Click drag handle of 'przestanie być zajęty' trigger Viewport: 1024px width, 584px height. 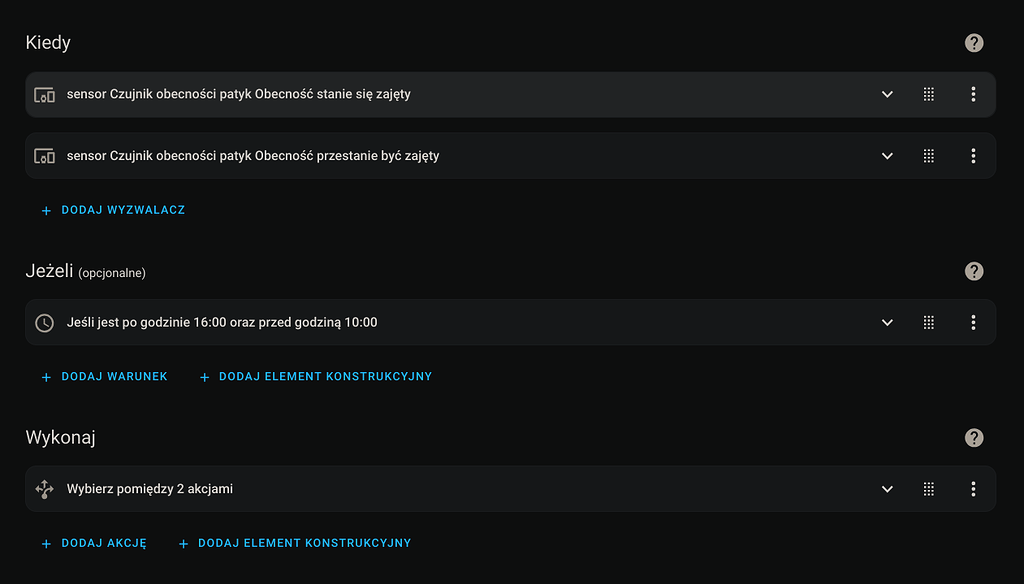(x=929, y=156)
